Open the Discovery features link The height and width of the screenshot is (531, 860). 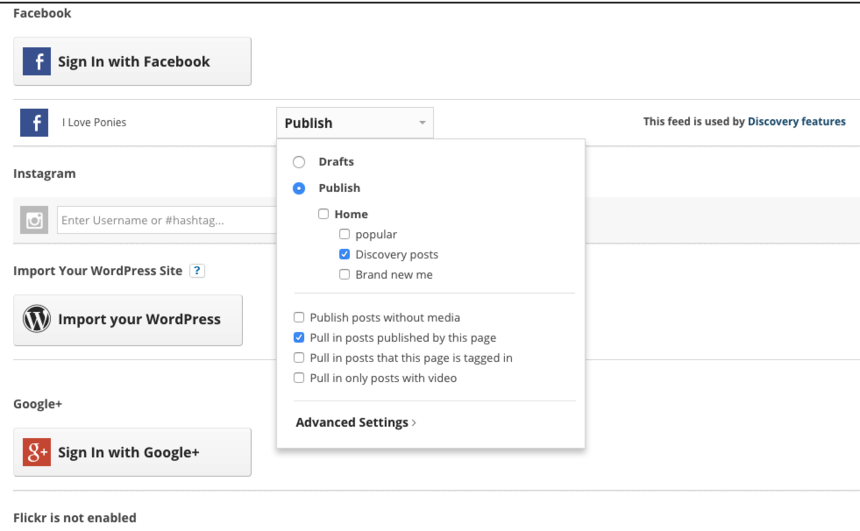796,122
